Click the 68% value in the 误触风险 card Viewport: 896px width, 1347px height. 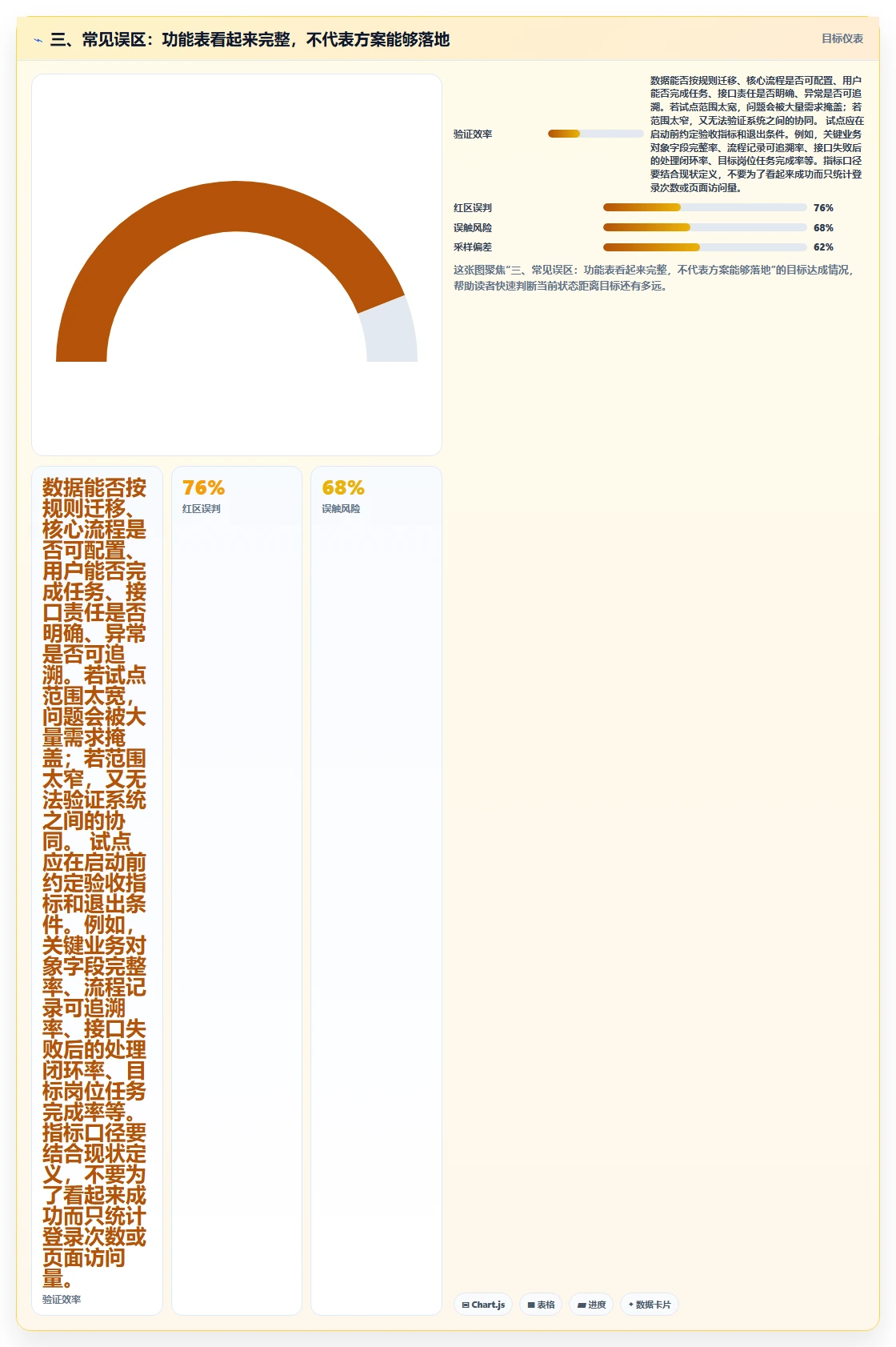click(x=343, y=487)
